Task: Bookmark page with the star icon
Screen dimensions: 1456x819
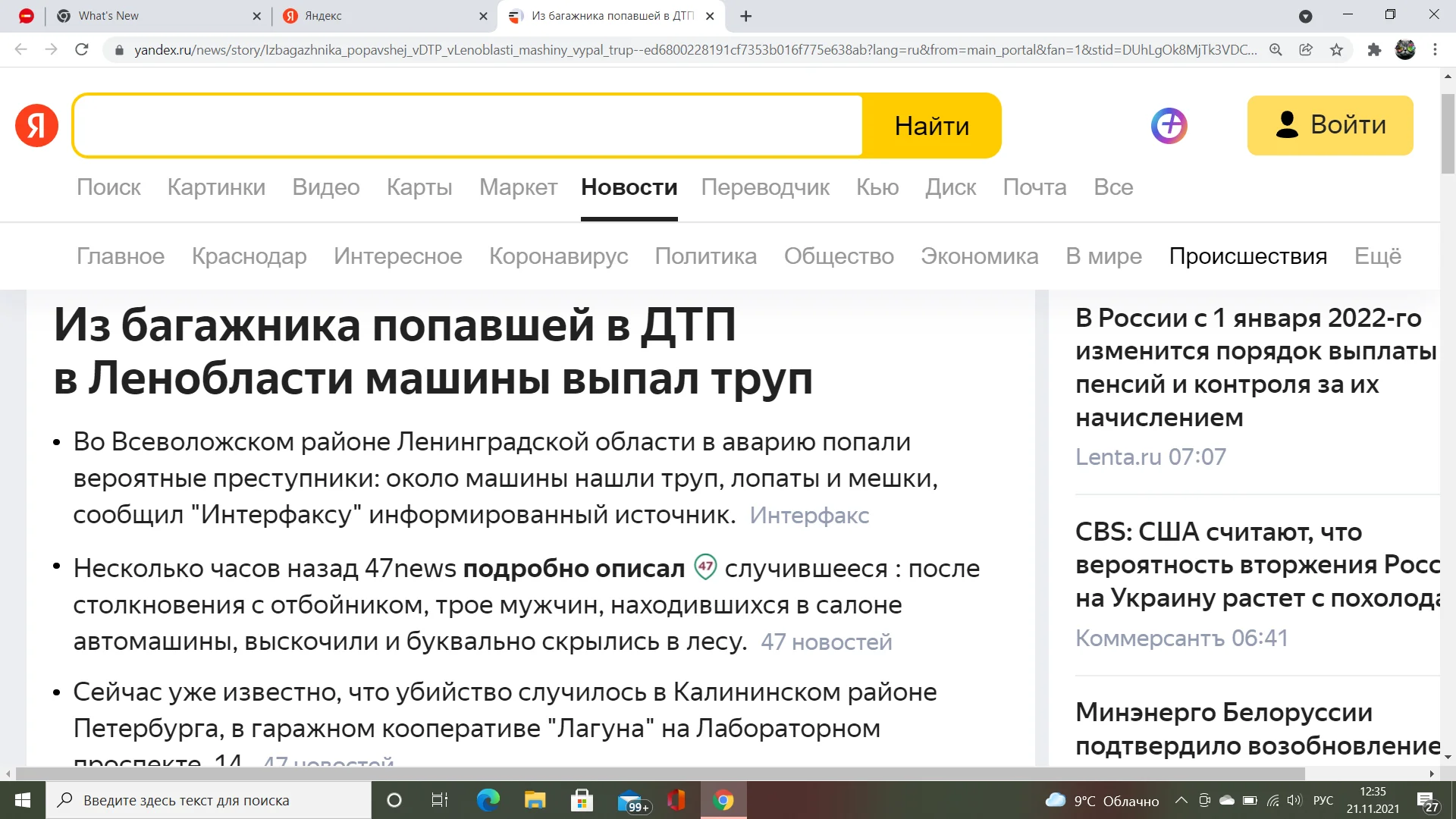Action: pyautogui.click(x=1336, y=50)
